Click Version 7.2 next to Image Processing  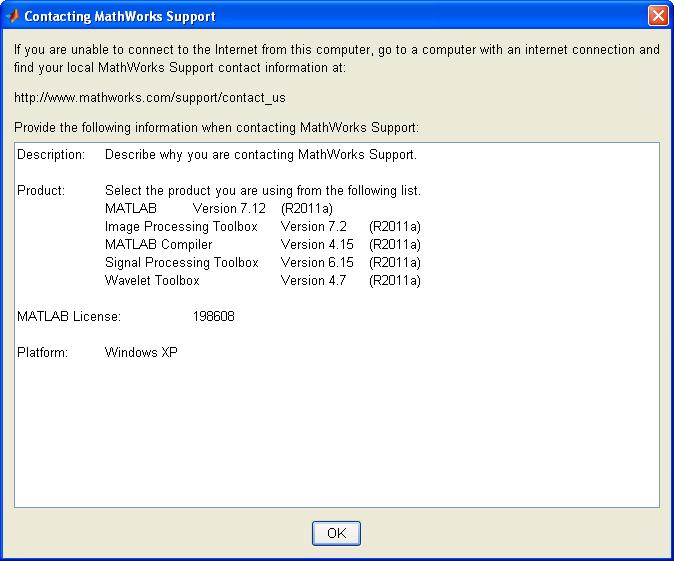(313, 227)
